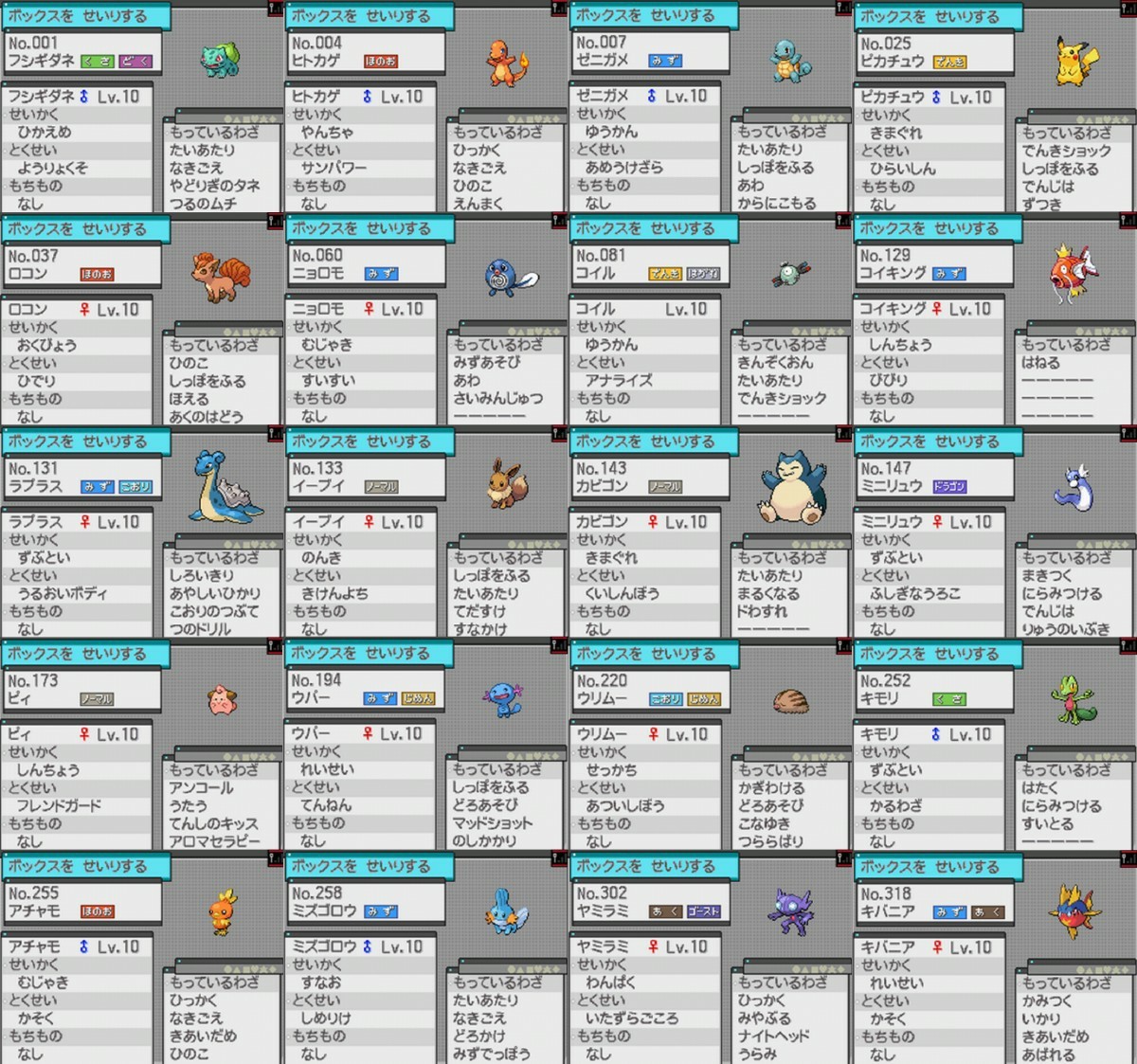Image resolution: width=1137 pixels, height=1064 pixels.
Task: Click the move すいとる
Action: (x=1048, y=823)
